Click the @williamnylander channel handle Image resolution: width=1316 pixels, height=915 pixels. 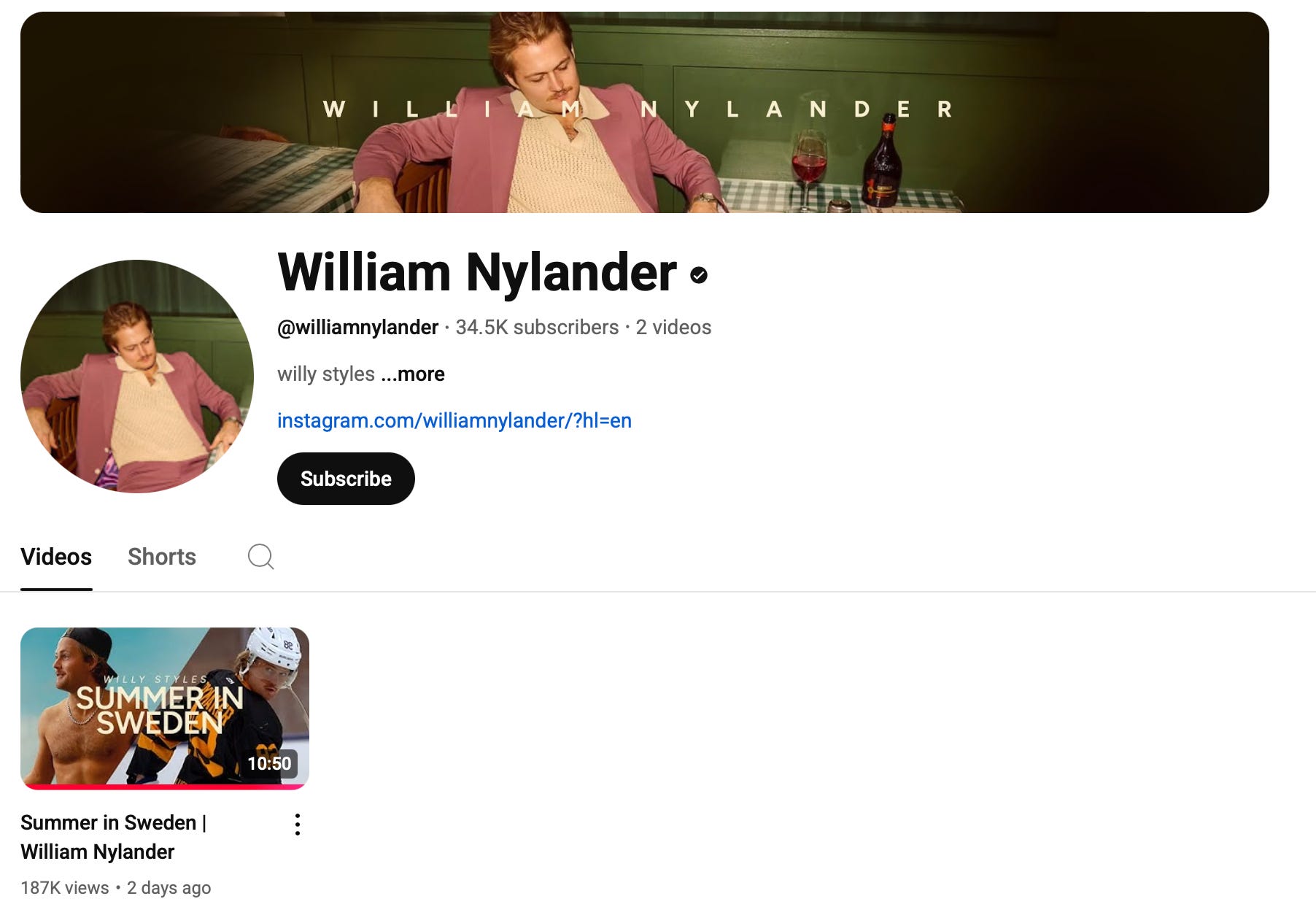pos(358,328)
